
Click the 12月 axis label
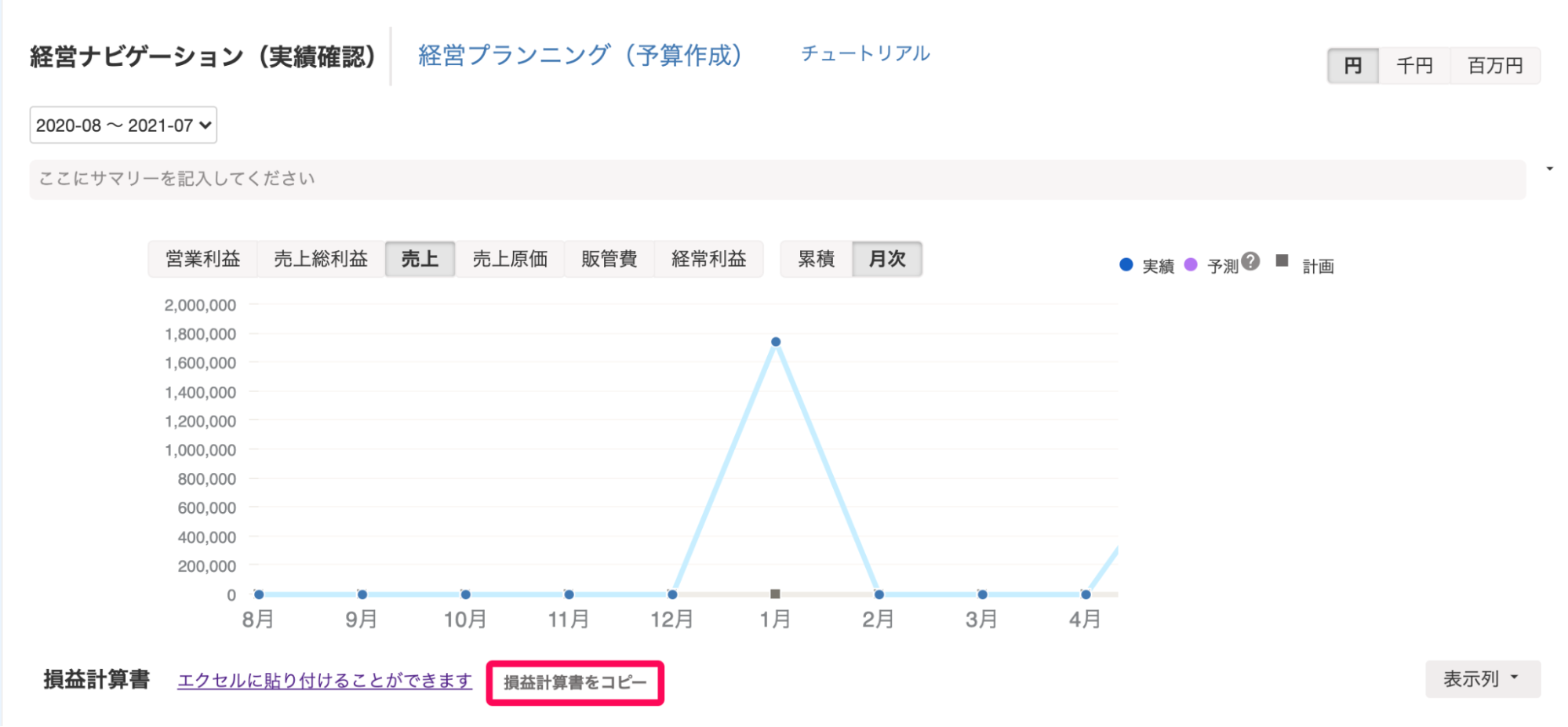672,620
